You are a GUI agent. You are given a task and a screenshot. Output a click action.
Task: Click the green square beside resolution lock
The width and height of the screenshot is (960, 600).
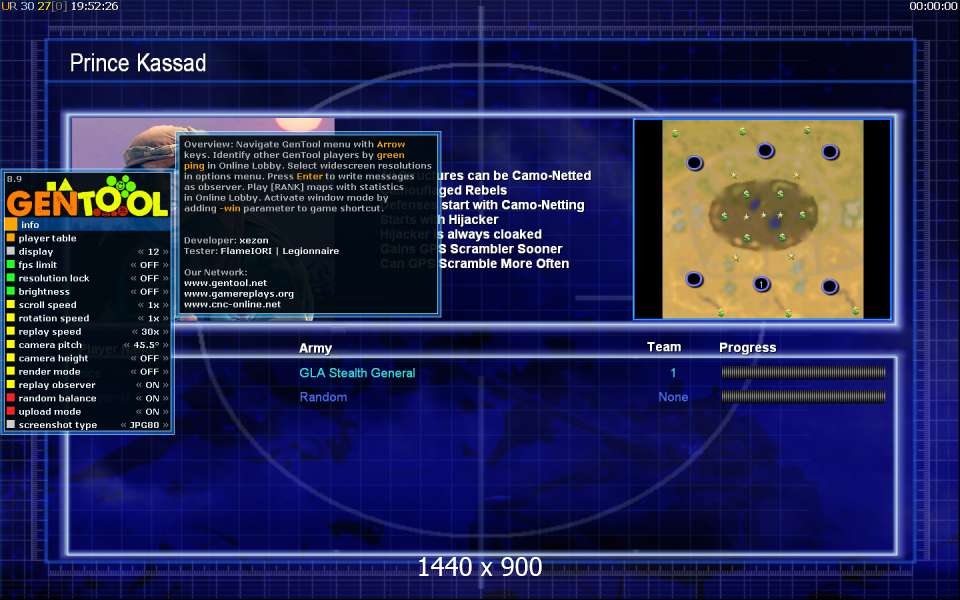(10, 278)
